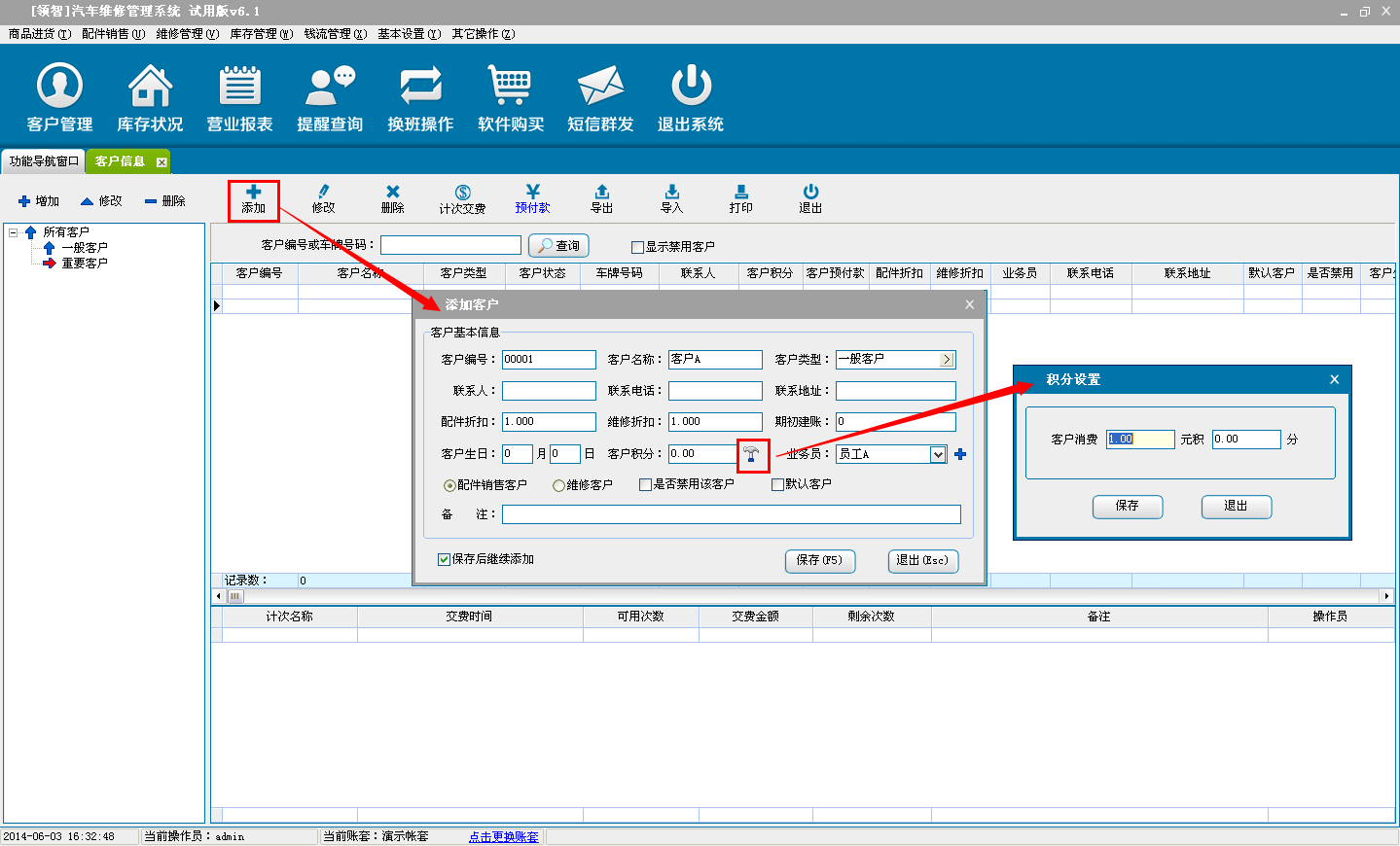
Task: Click the 预付款 prepayment toolbar icon
Action: (532, 198)
